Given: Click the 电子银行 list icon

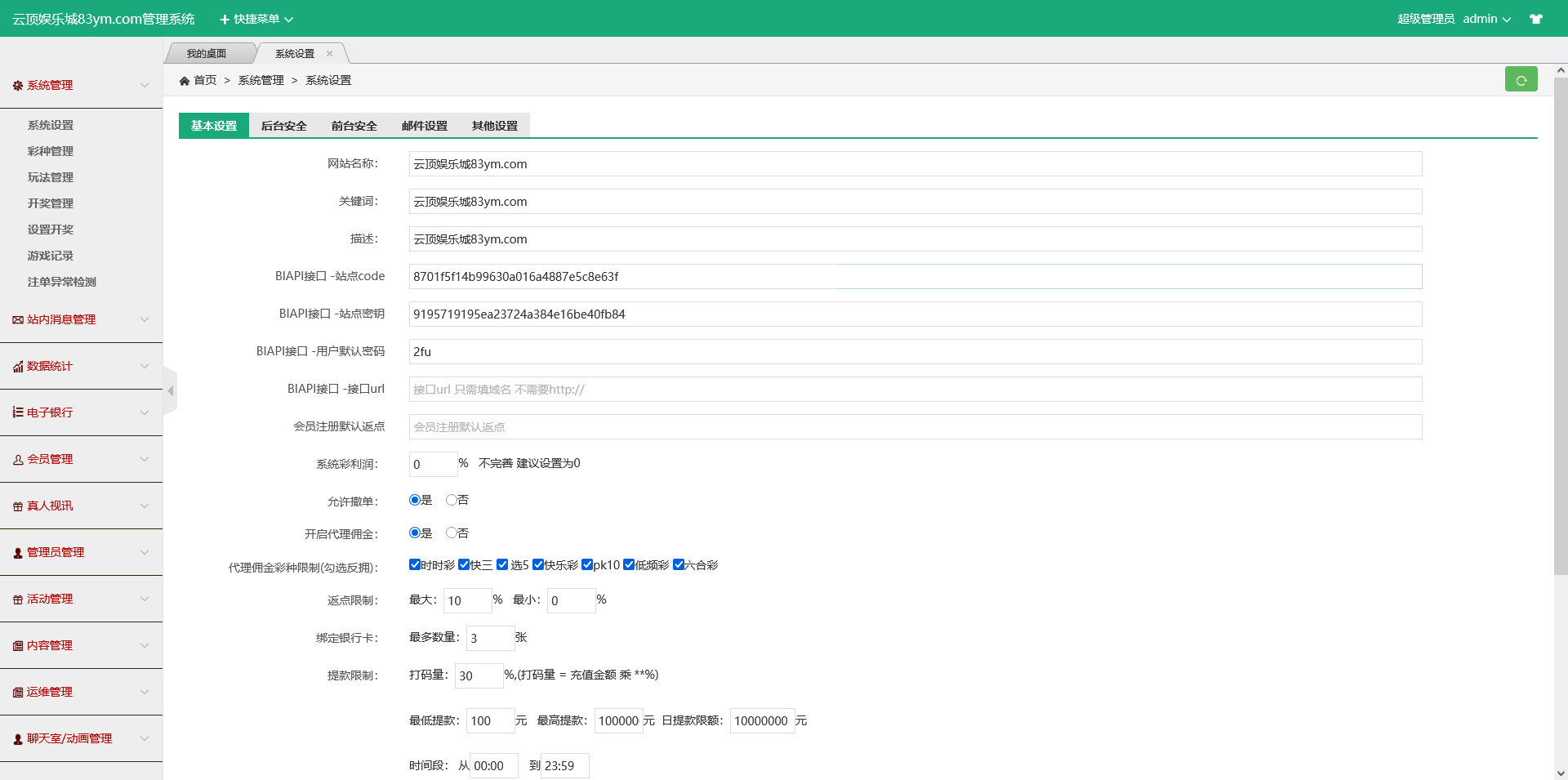Looking at the screenshot, I should 18,412.
